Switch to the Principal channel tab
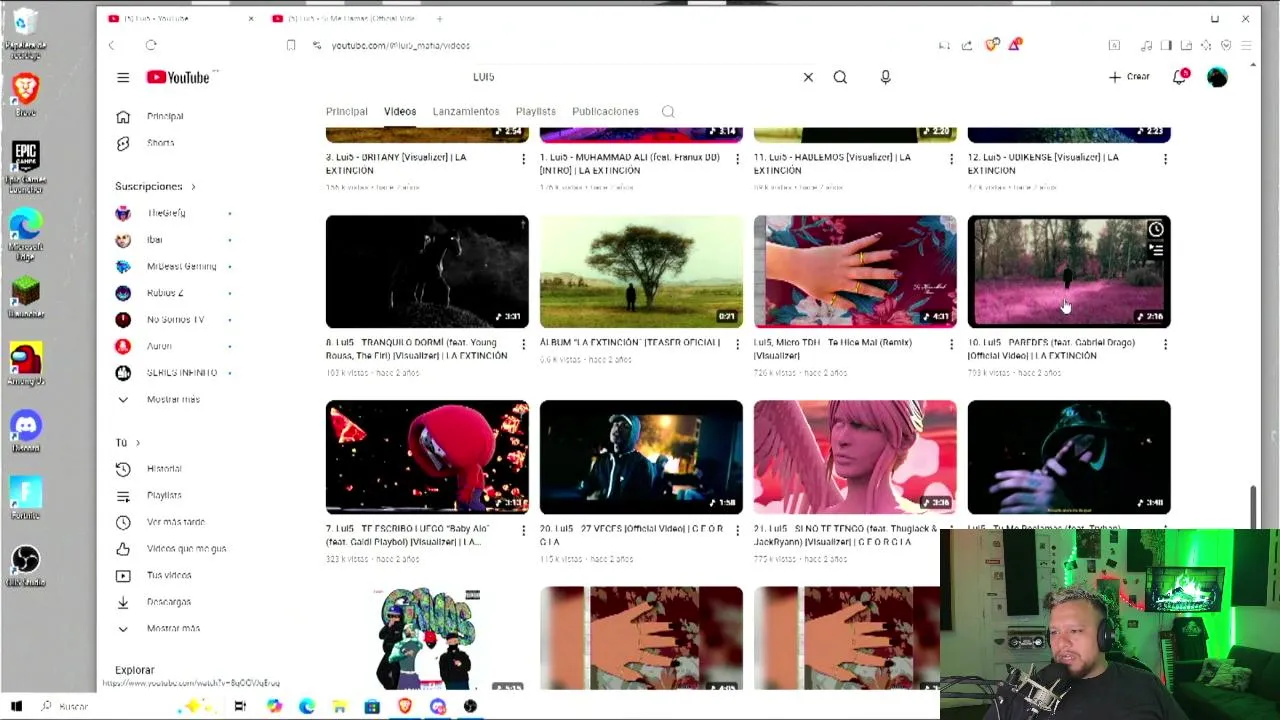 coord(347,111)
